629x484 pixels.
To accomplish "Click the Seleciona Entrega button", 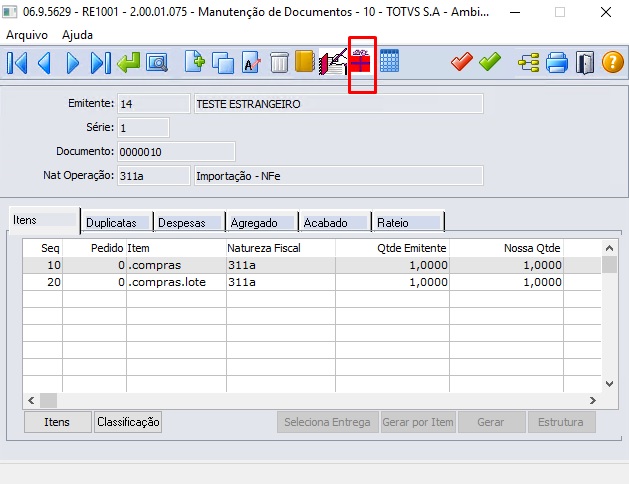I will (x=327, y=422).
